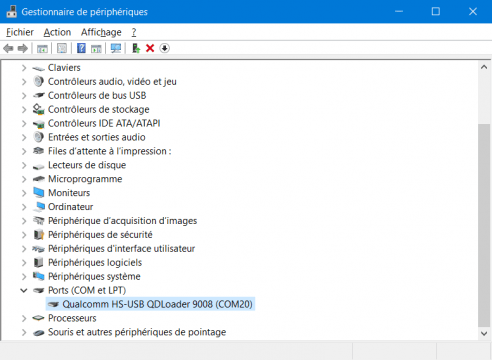
Task: Click the Forward arrow toolbar icon
Action: (23, 49)
